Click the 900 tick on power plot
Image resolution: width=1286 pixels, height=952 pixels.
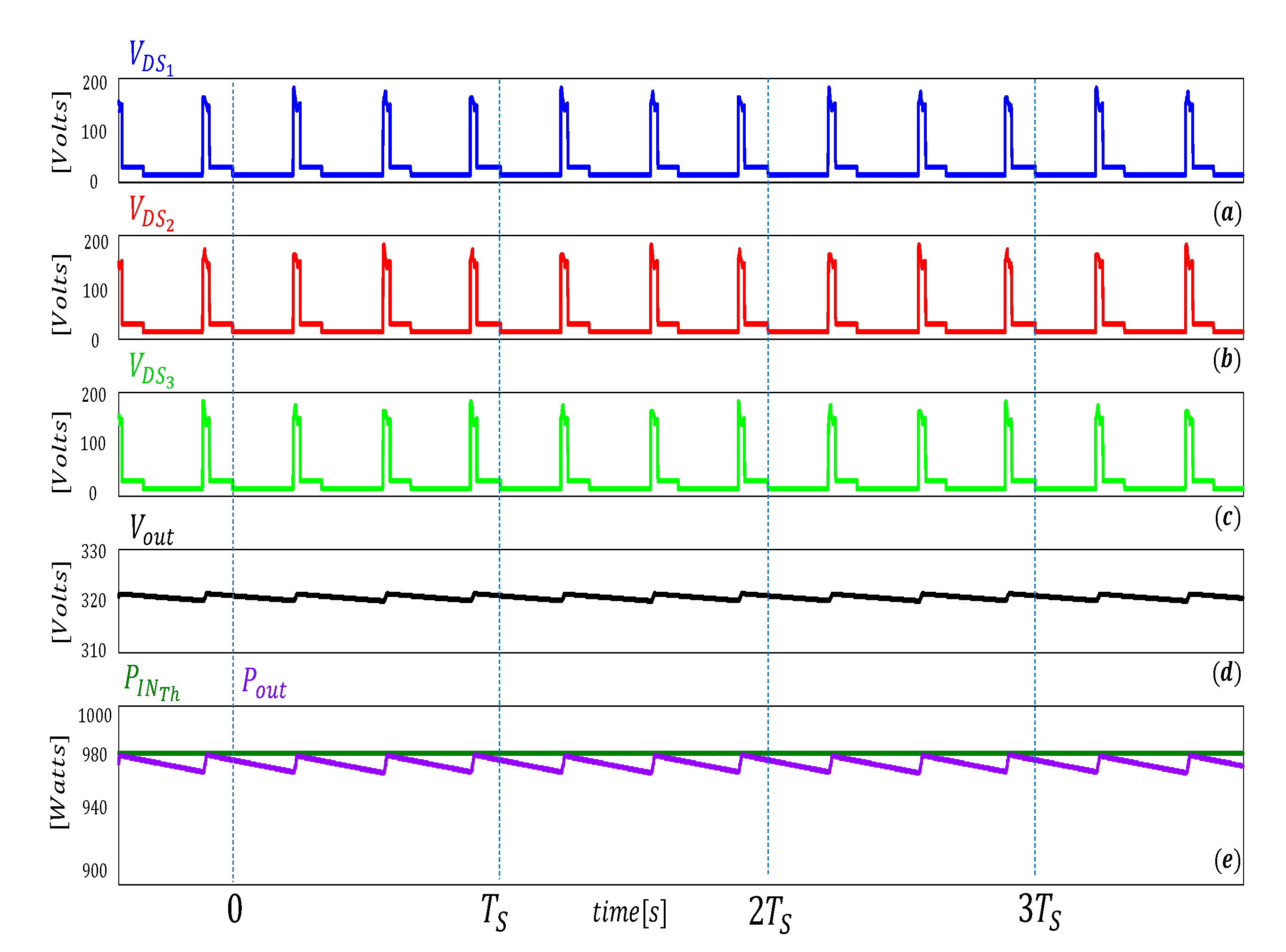click(94, 871)
